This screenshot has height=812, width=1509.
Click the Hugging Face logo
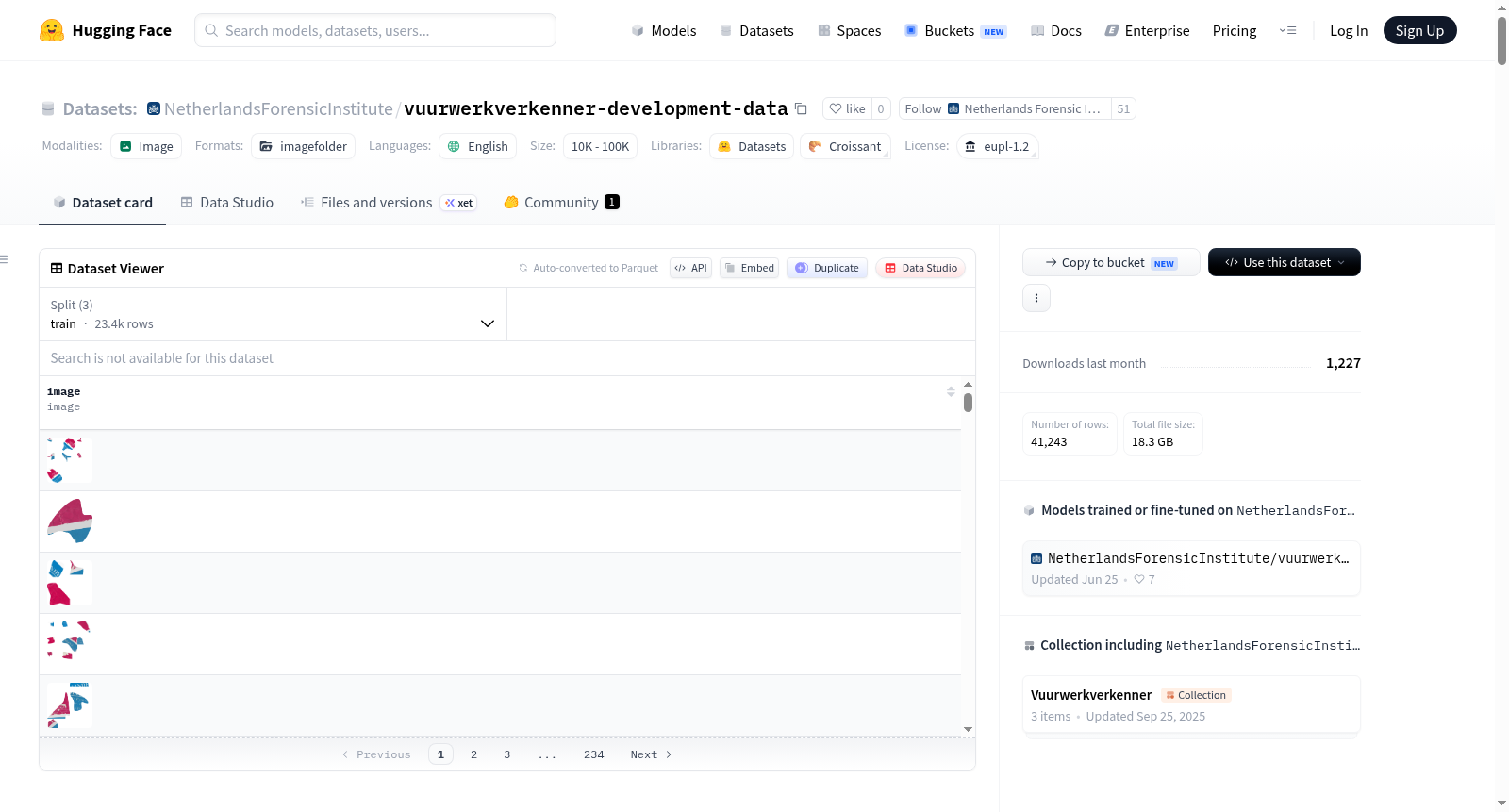[105, 30]
